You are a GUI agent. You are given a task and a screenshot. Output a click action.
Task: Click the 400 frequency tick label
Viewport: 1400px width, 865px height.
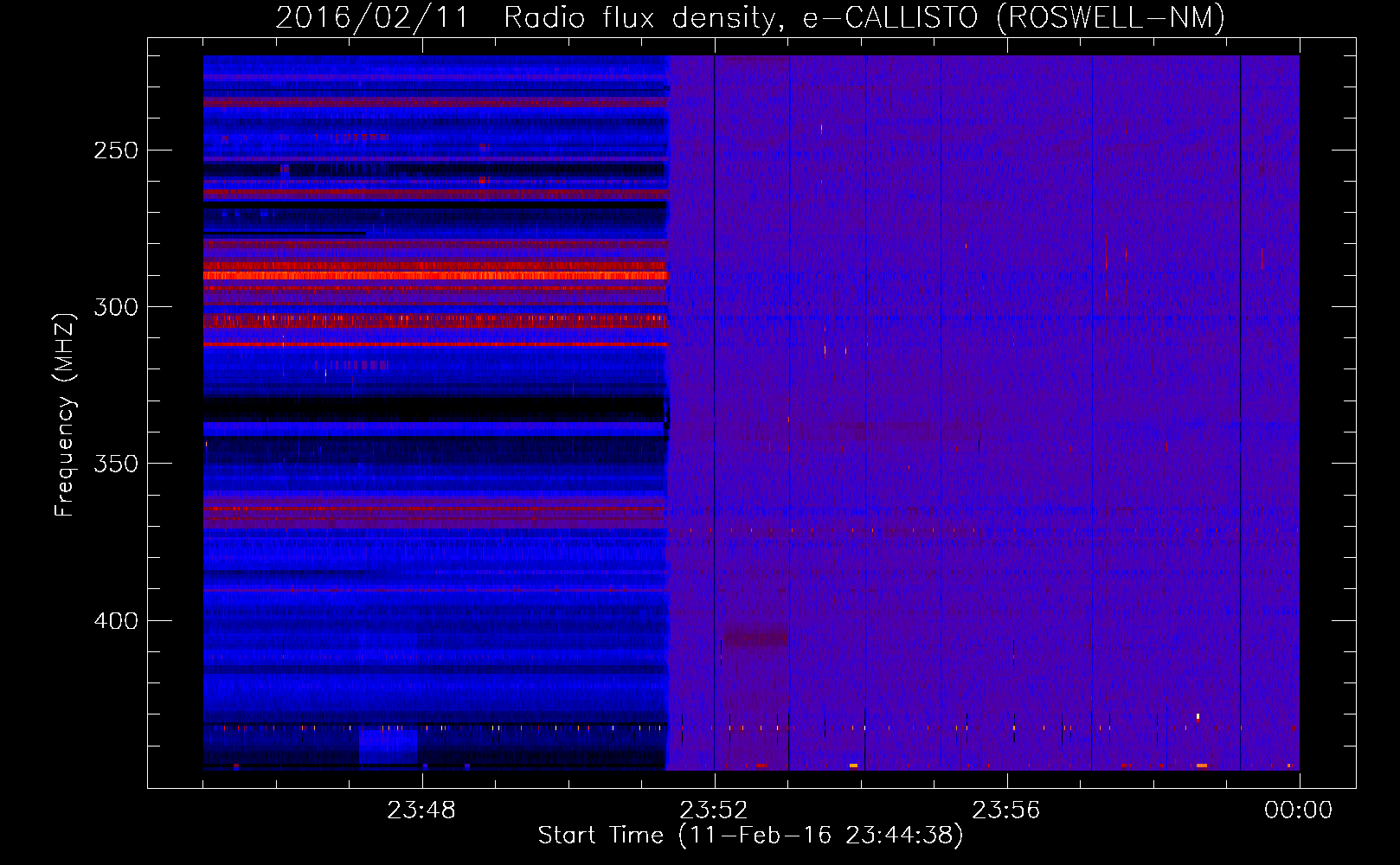(x=116, y=621)
